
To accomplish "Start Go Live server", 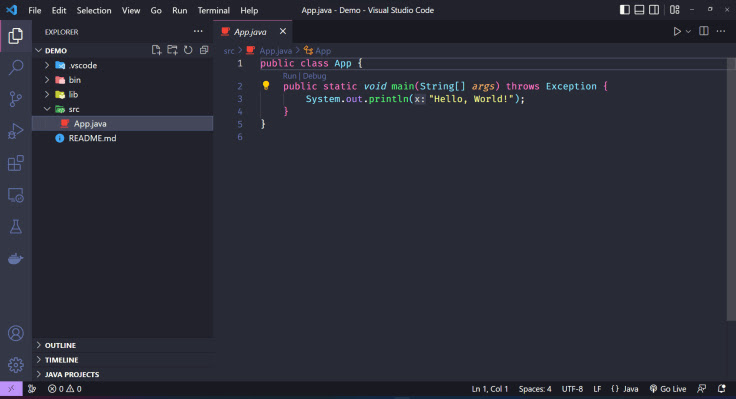I will pos(667,389).
